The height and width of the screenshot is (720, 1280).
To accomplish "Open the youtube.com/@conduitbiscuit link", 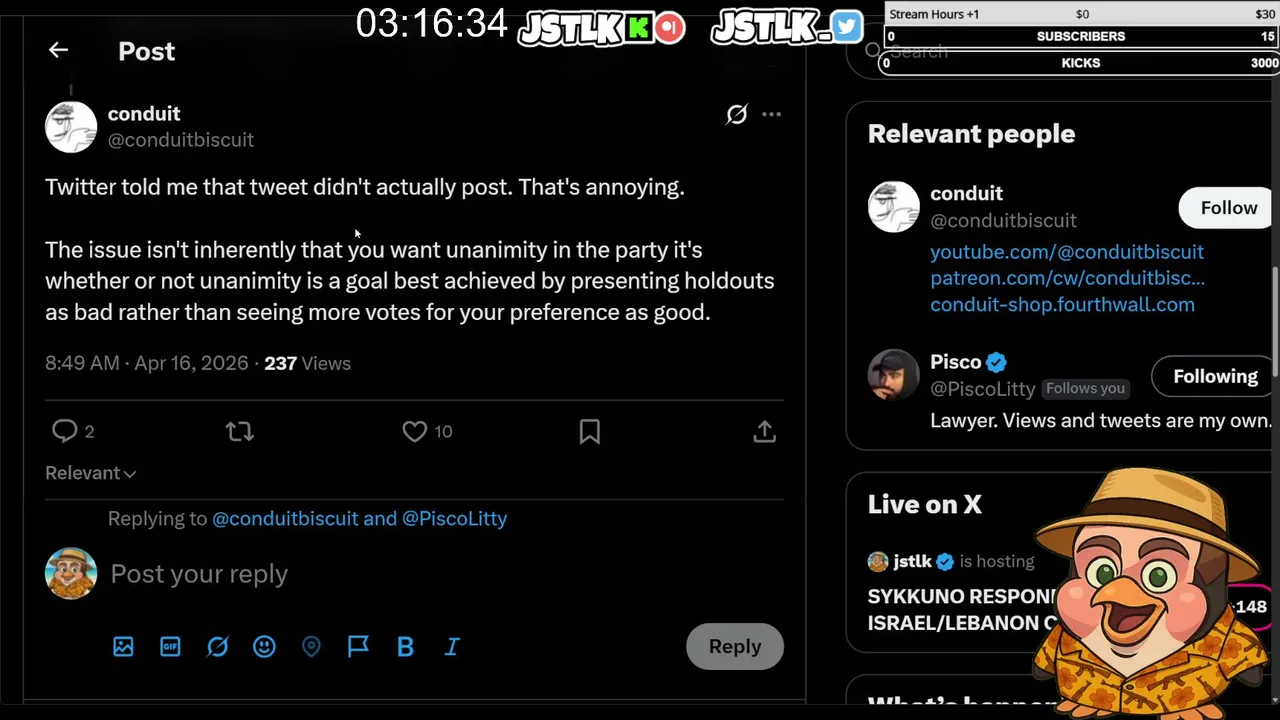I will pos(1066,252).
